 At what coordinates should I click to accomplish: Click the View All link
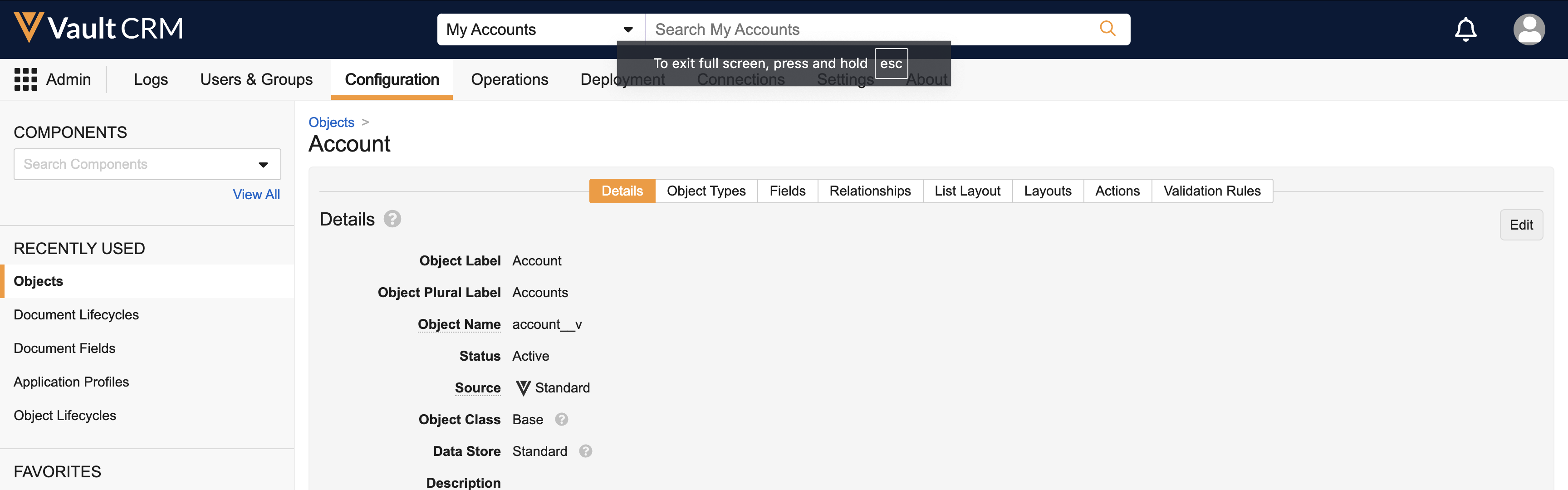pyautogui.click(x=256, y=195)
